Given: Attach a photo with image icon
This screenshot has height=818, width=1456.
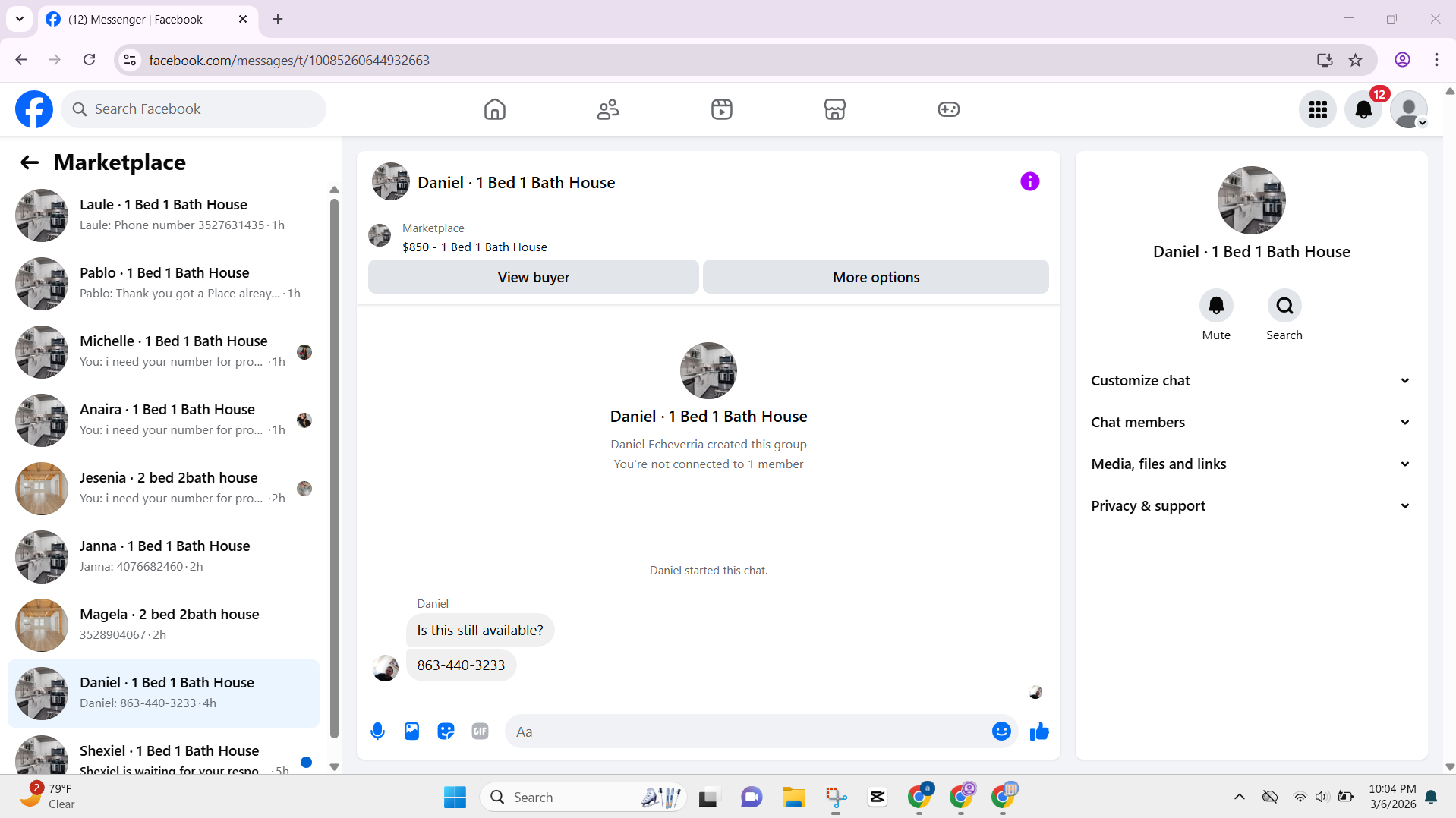Looking at the screenshot, I should coord(411,731).
